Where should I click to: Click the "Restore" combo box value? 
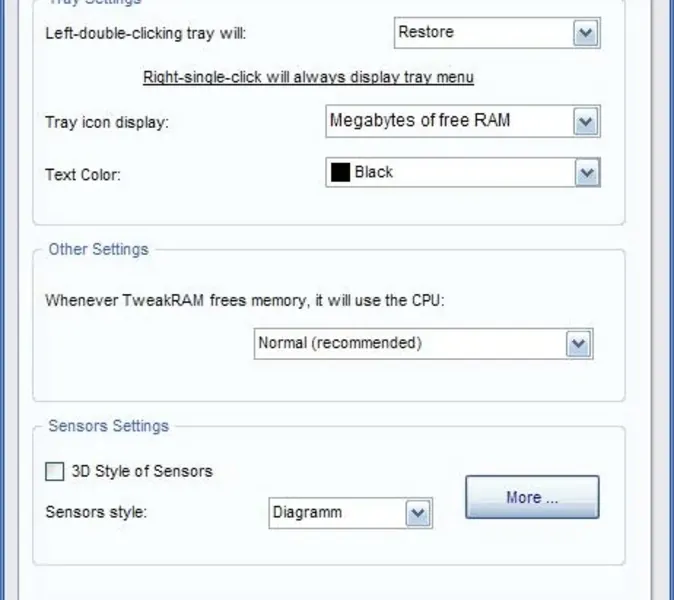coord(482,32)
